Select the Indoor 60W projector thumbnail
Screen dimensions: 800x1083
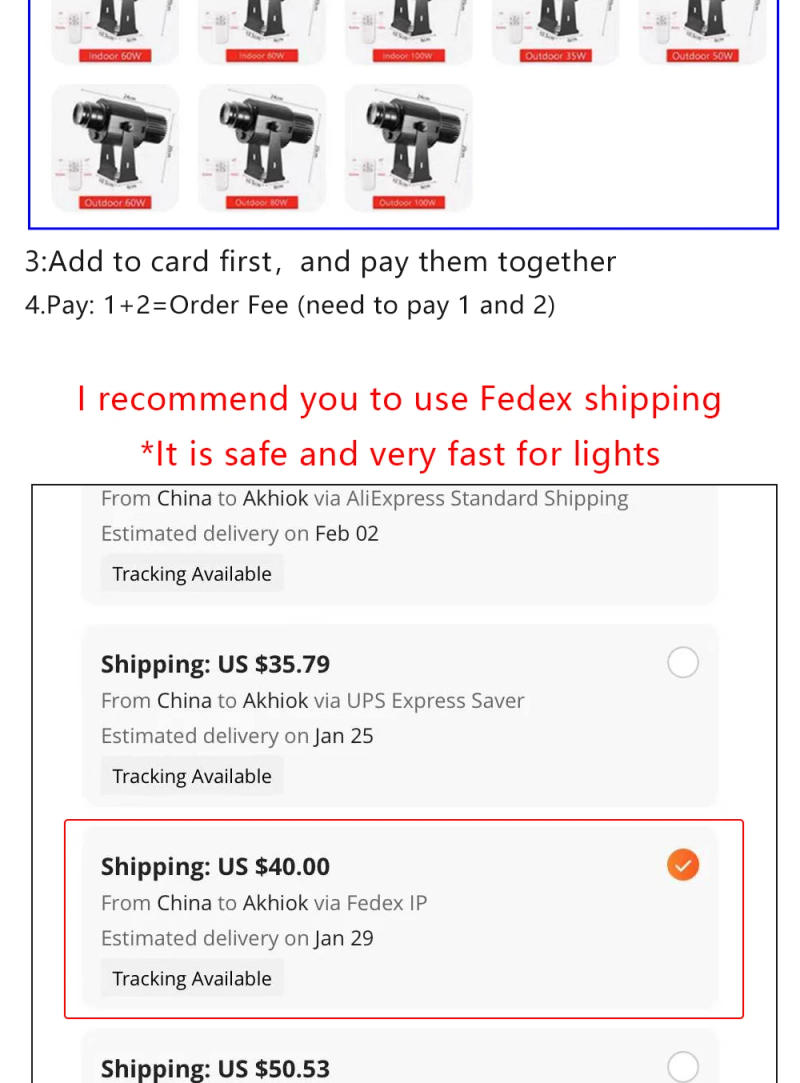click(115, 30)
